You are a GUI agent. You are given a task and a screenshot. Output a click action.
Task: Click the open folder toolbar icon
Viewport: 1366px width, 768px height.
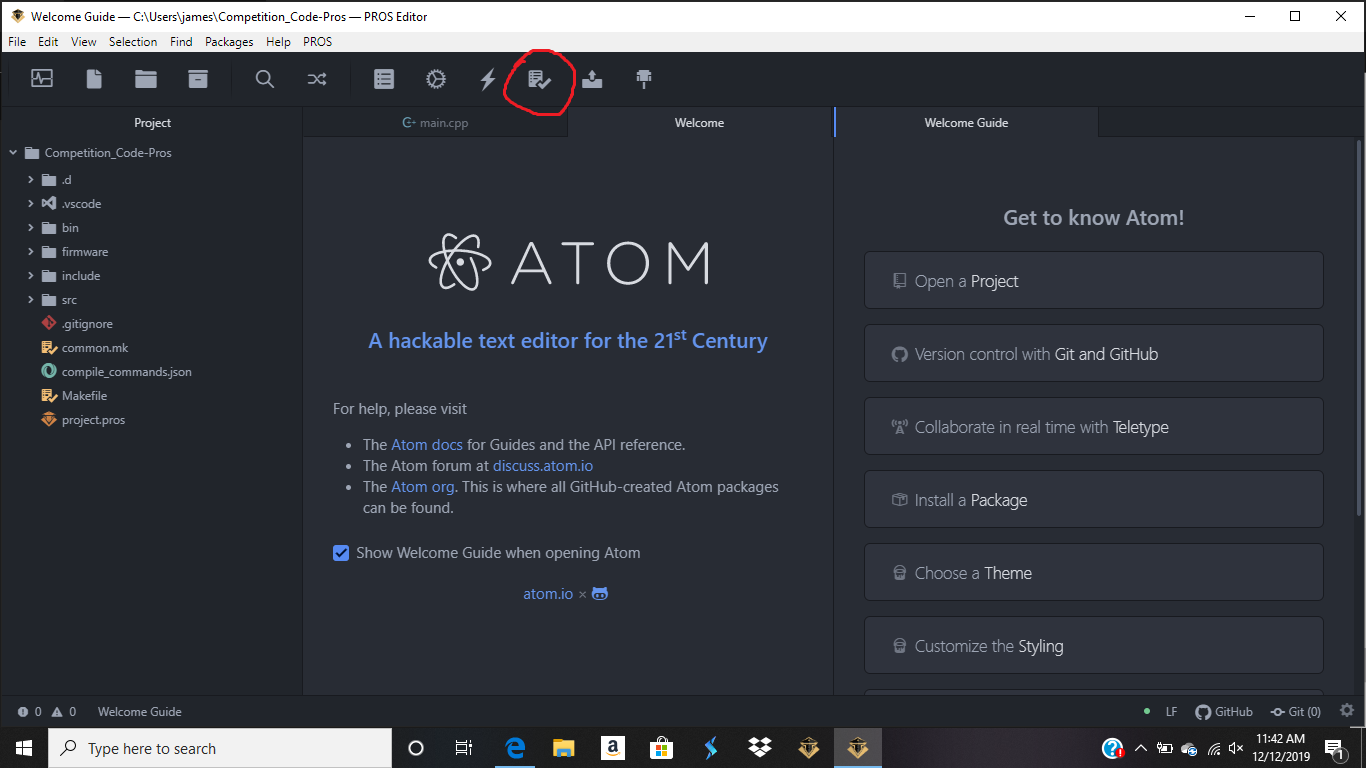coord(146,79)
